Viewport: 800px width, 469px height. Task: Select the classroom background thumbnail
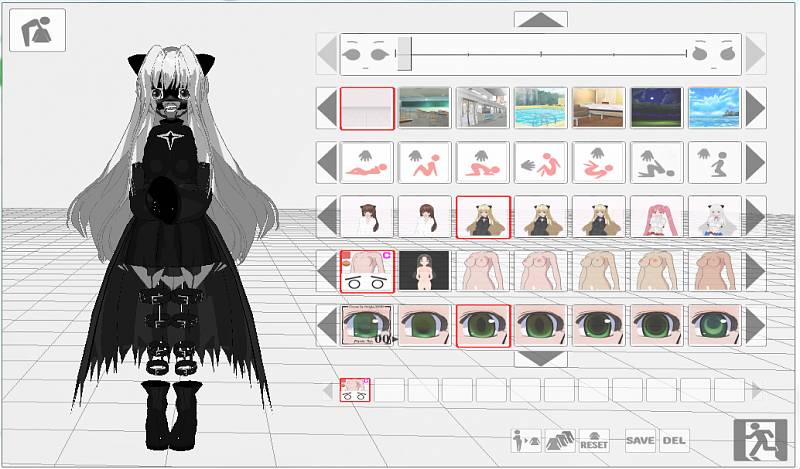point(425,107)
